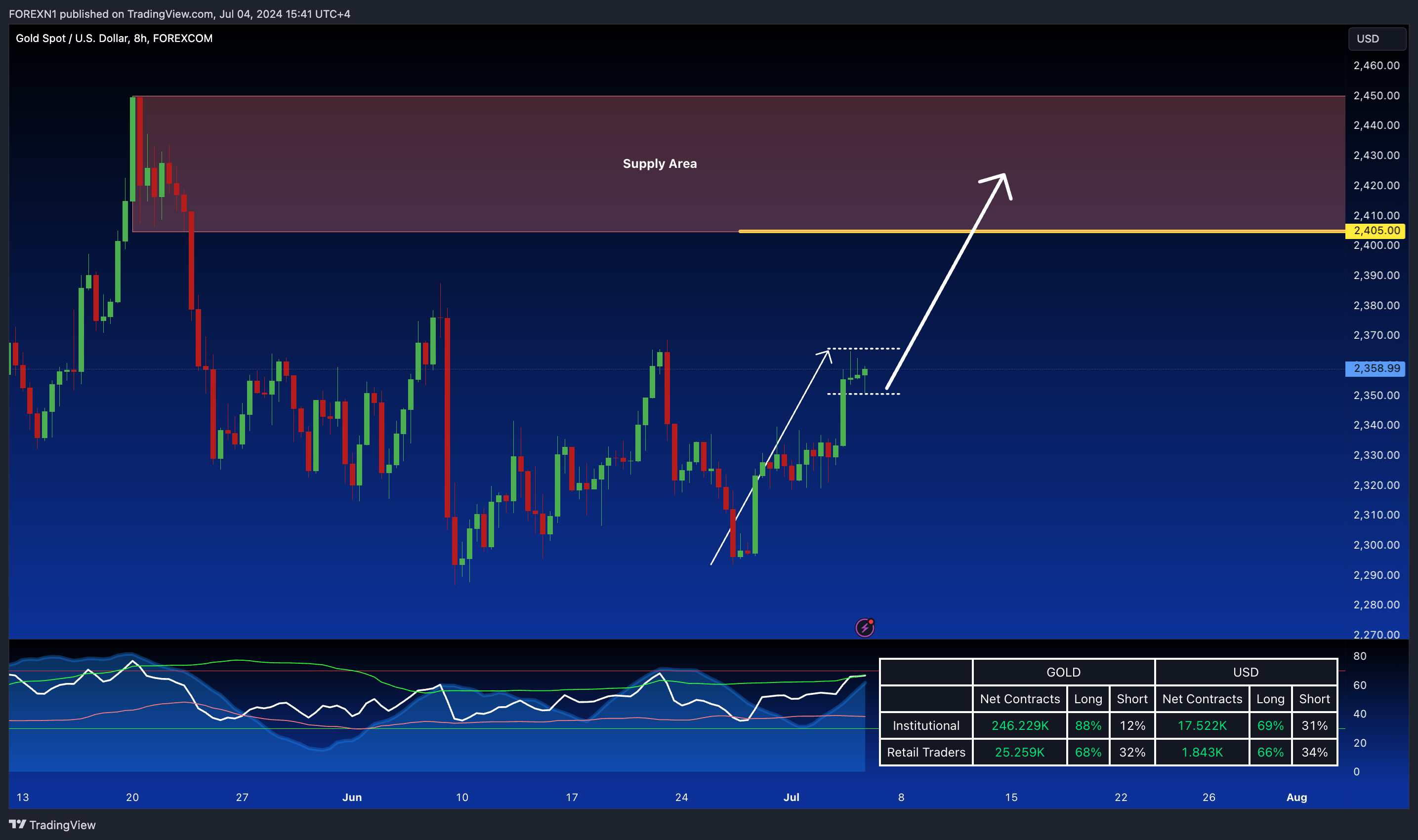Click the 68% retail gold long cell
The width and height of the screenshot is (1418, 840).
point(1088,752)
